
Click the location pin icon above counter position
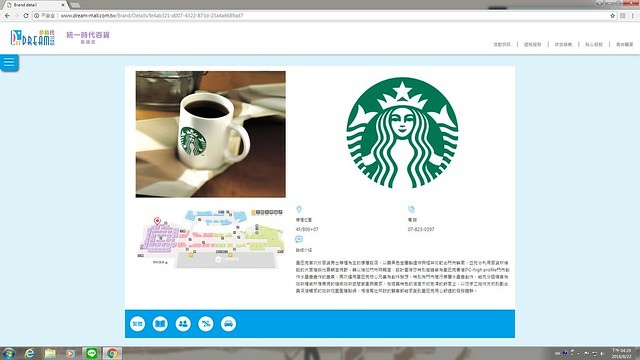coord(299,209)
